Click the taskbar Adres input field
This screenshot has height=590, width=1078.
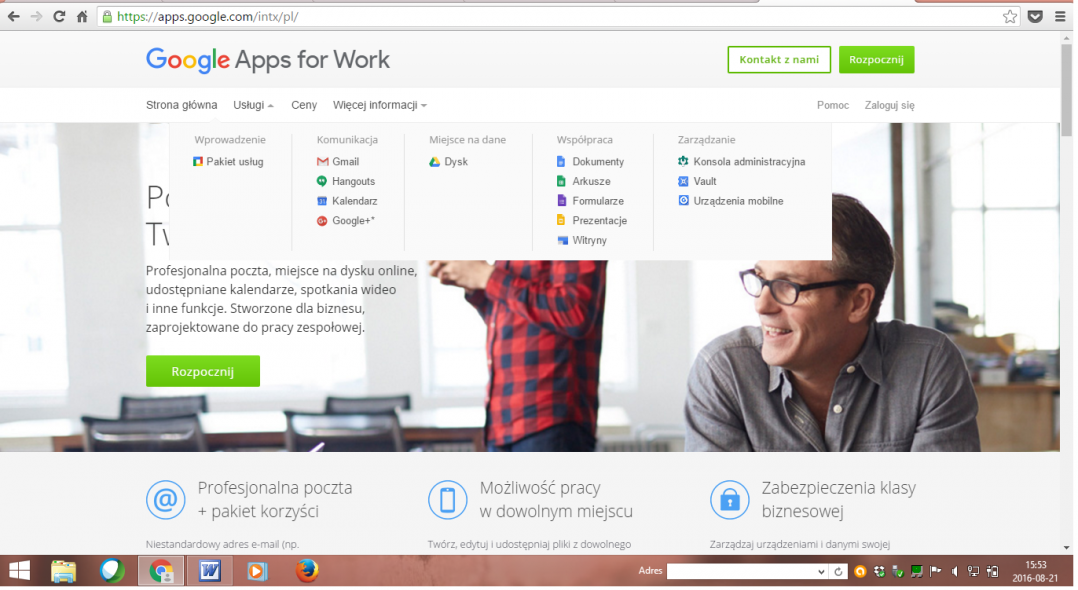(x=741, y=571)
